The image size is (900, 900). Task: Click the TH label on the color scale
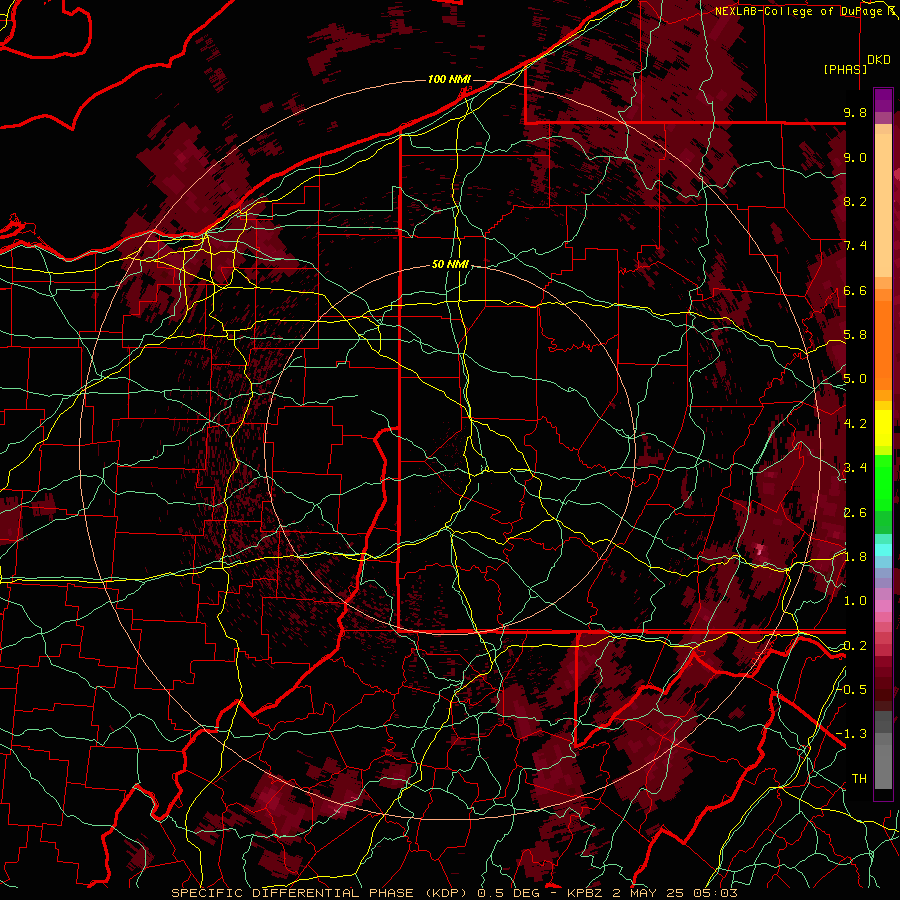(859, 779)
